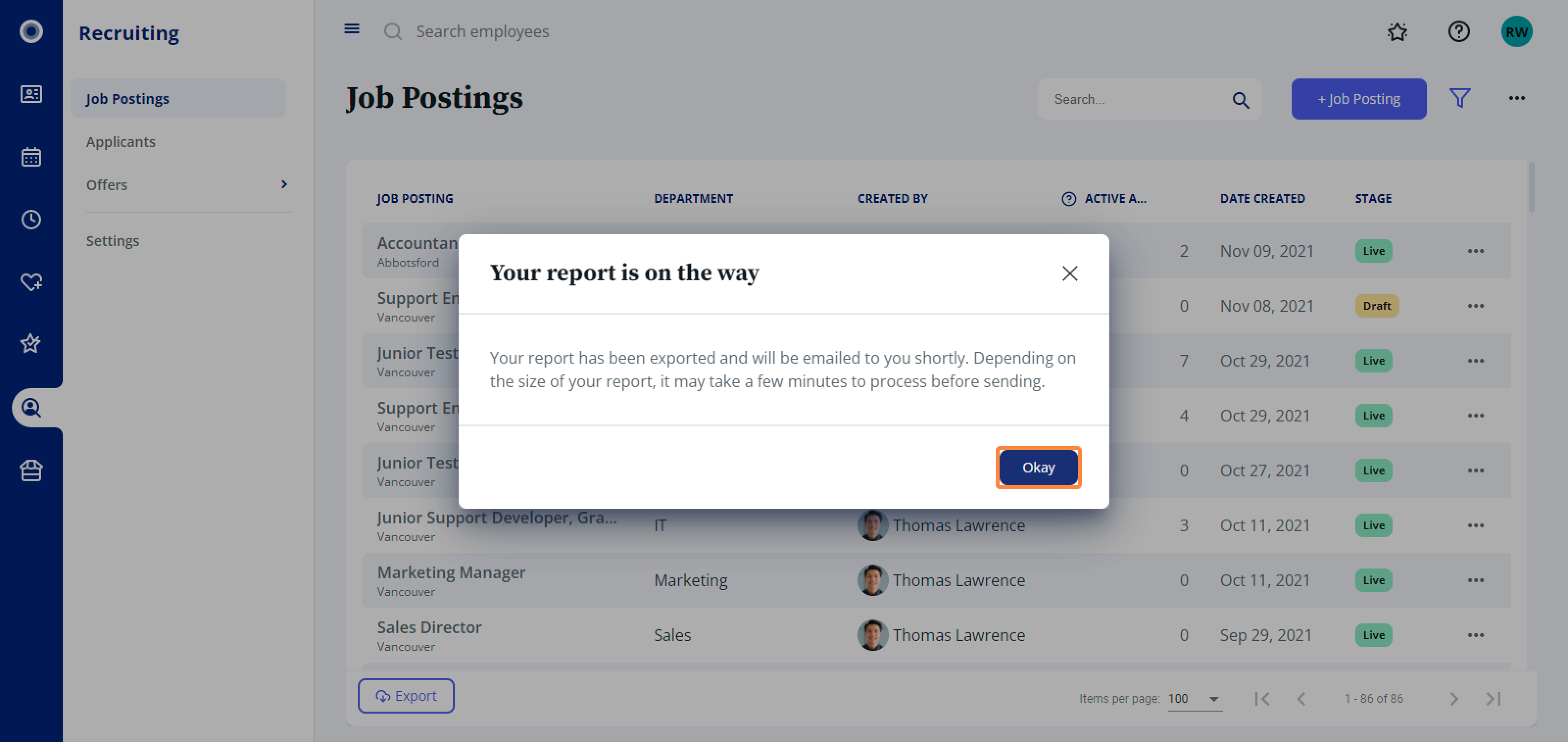
Task: Click the Sales department cell
Action: 672,636
